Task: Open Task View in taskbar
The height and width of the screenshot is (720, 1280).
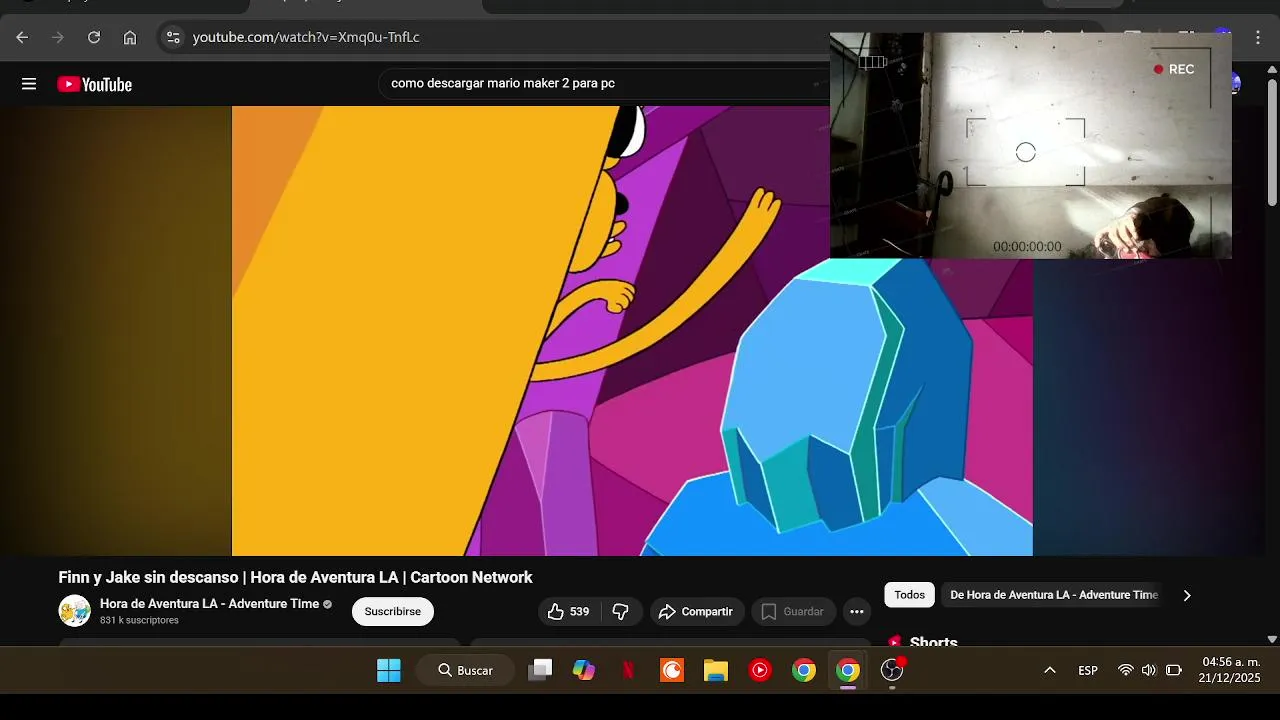Action: click(x=540, y=670)
